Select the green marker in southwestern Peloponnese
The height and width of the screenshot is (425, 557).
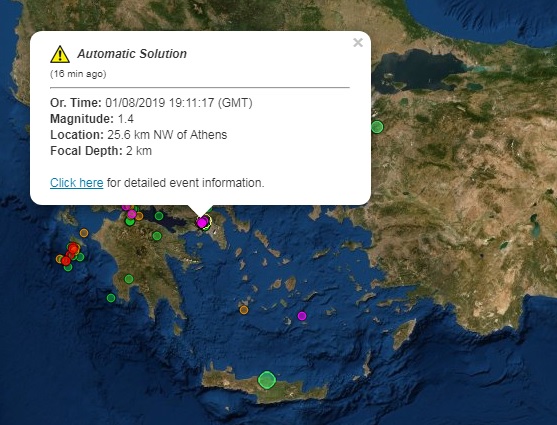[129, 279]
